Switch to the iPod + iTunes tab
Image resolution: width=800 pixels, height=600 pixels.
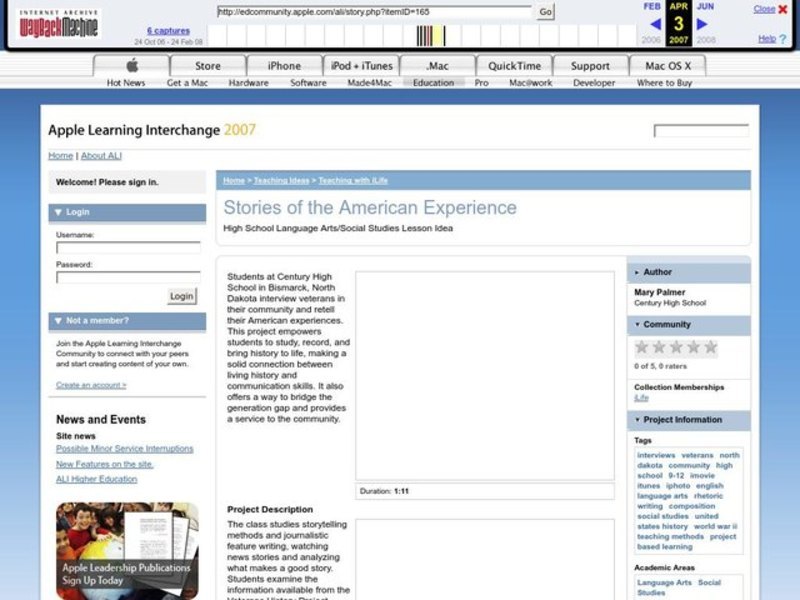coord(361,64)
